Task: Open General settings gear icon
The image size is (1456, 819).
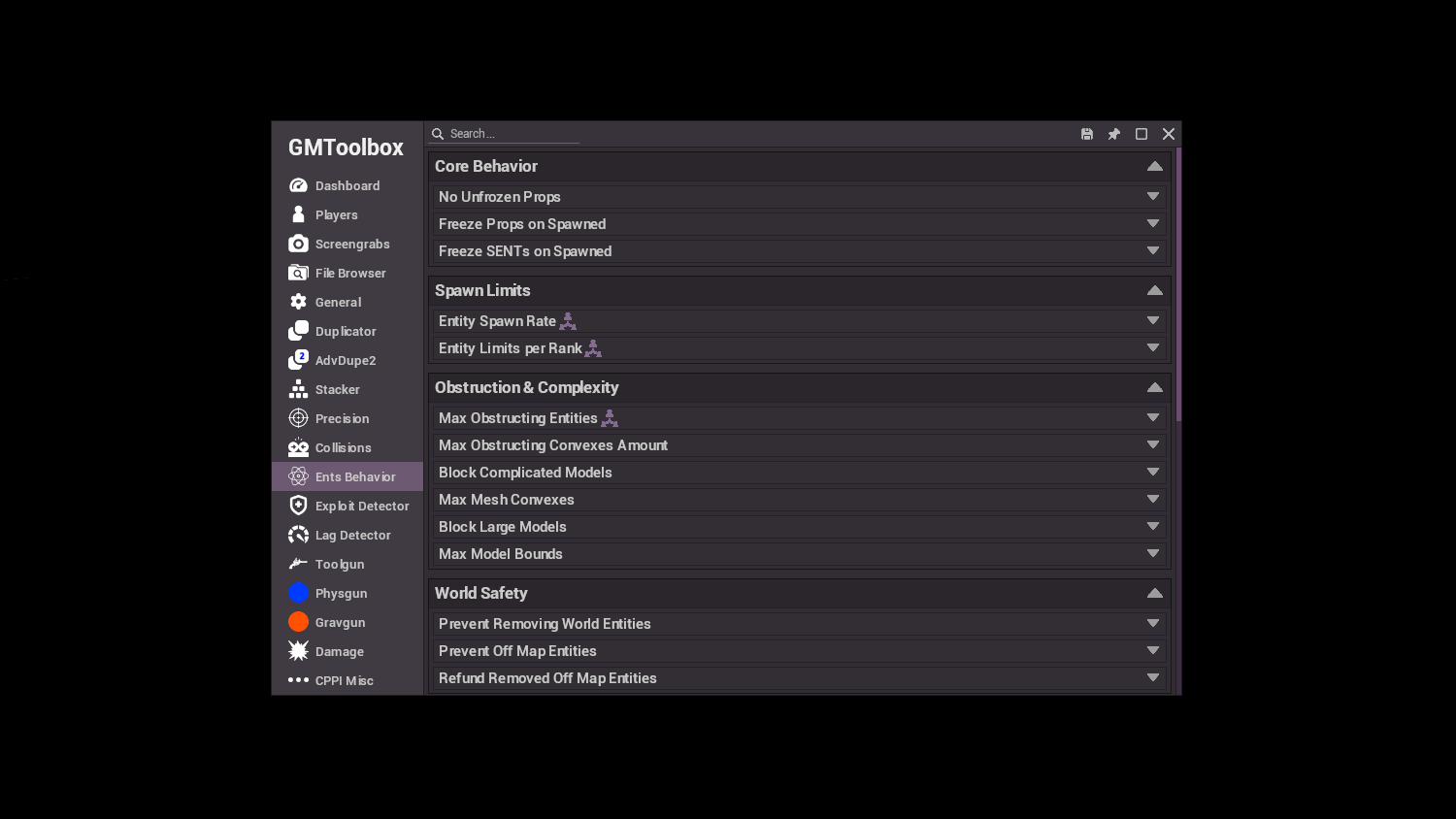Action: 298,302
